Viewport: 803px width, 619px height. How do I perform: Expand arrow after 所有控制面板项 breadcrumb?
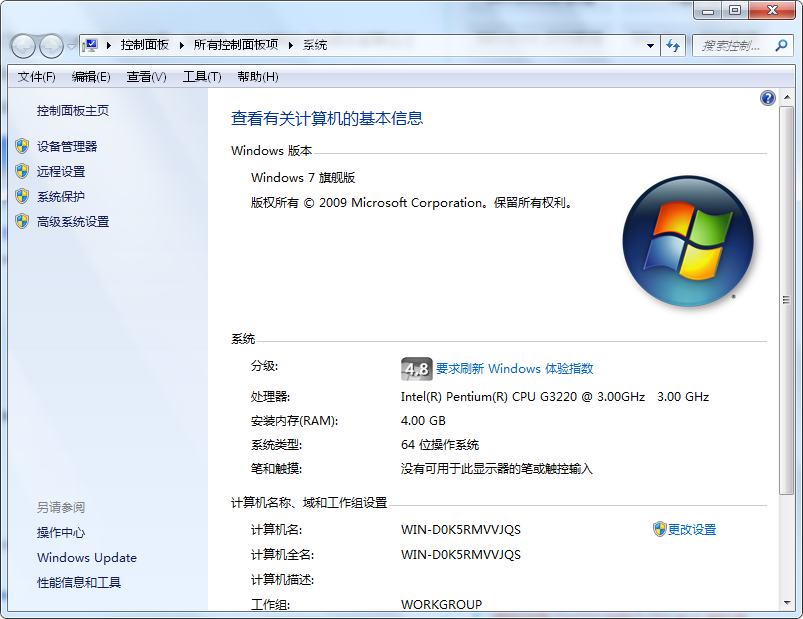290,46
